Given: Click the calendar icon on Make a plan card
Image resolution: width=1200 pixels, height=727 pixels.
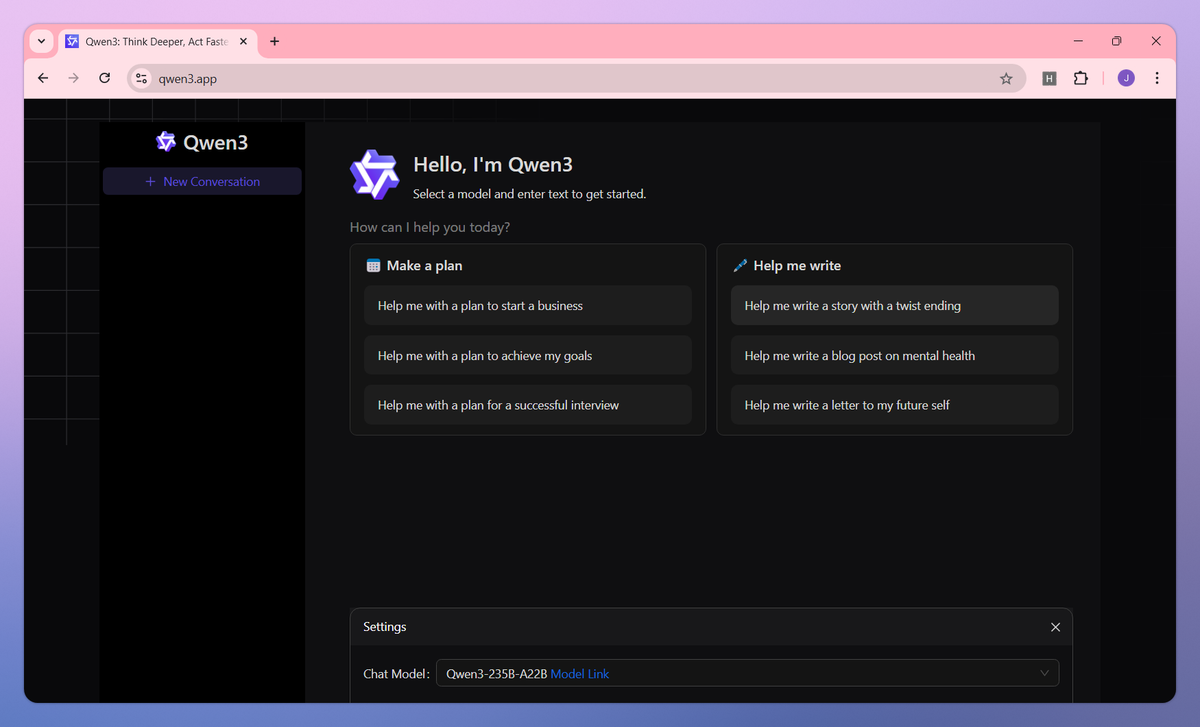Looking at the screenshot, I should pyautogui.click(x=375, y=265).
